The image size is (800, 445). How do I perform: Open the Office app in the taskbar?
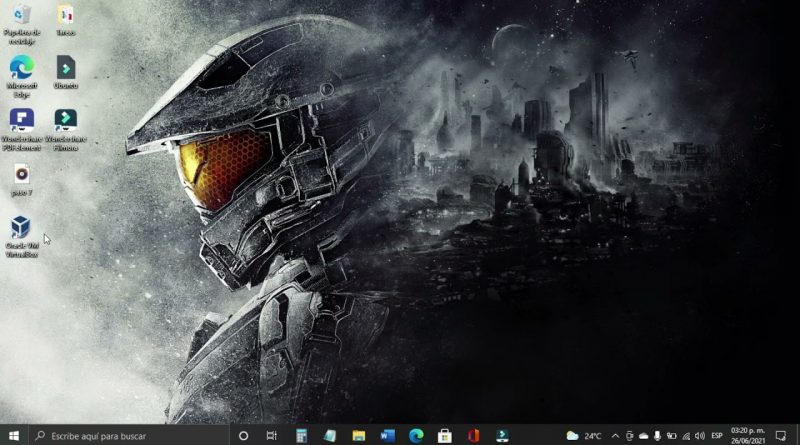(x=473, y=435)
